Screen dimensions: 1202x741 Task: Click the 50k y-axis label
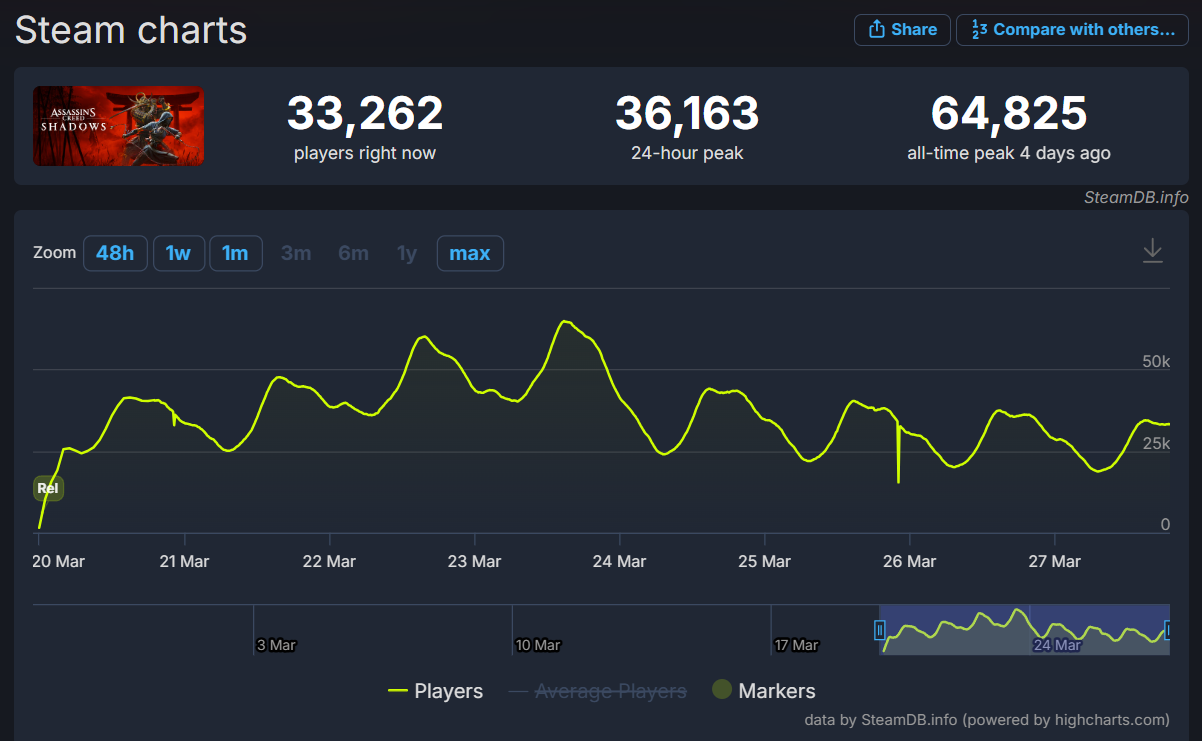(x=1156, y=361)
